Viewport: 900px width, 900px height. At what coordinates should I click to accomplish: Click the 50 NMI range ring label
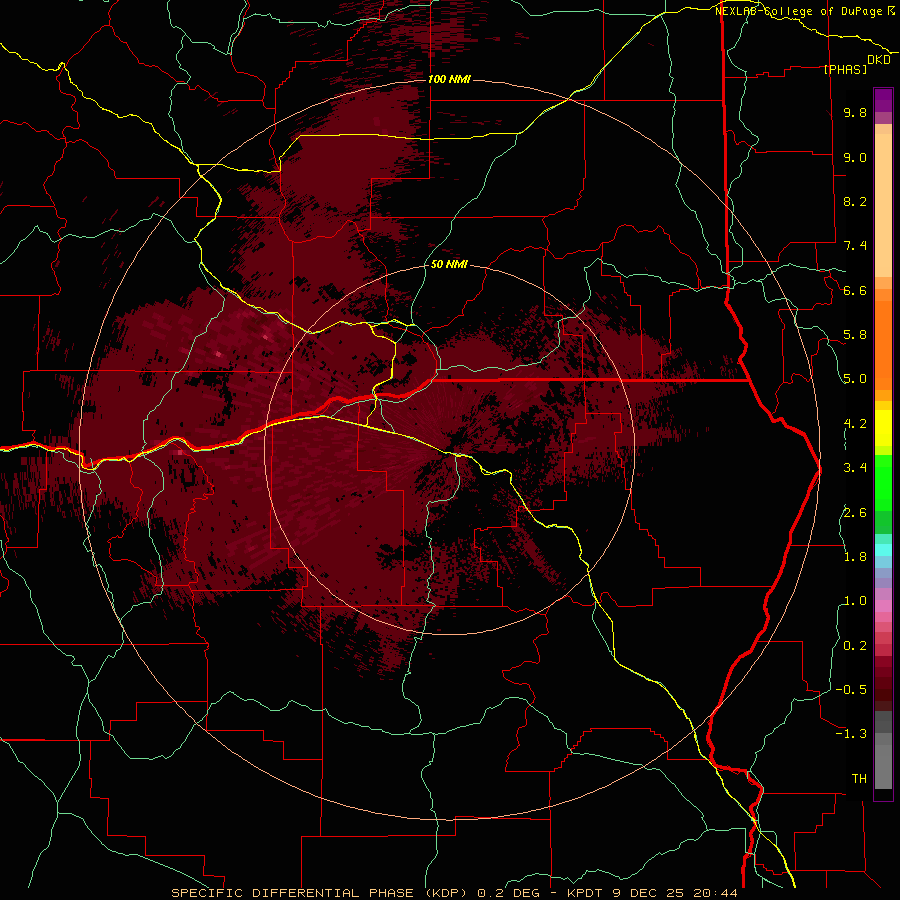[449, 264]
